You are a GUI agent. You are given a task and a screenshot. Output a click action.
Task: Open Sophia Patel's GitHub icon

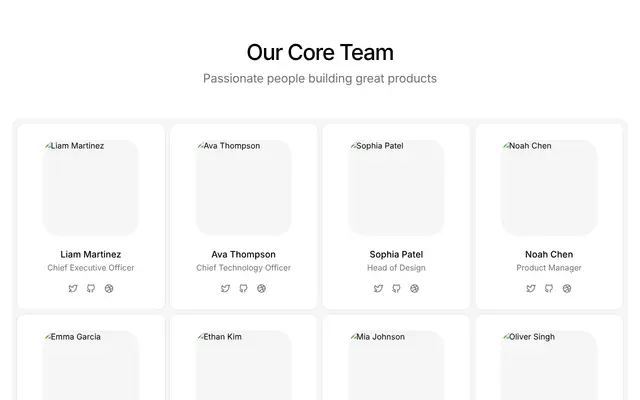tap(396, 289)
